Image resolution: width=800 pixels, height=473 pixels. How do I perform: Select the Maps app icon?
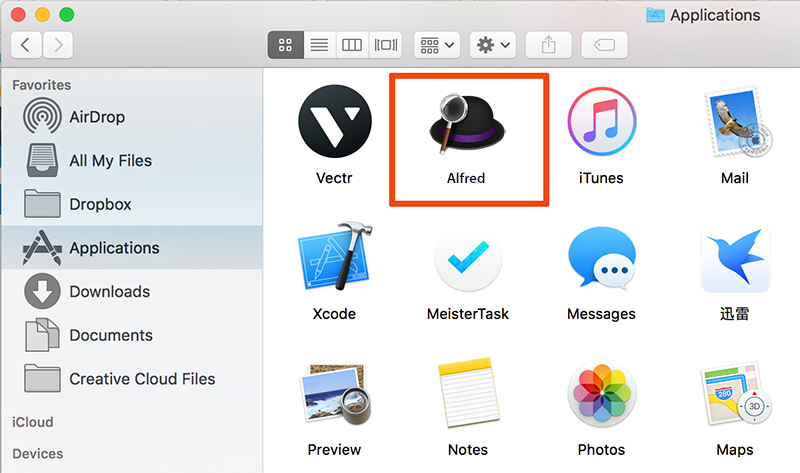pos(736,393)
